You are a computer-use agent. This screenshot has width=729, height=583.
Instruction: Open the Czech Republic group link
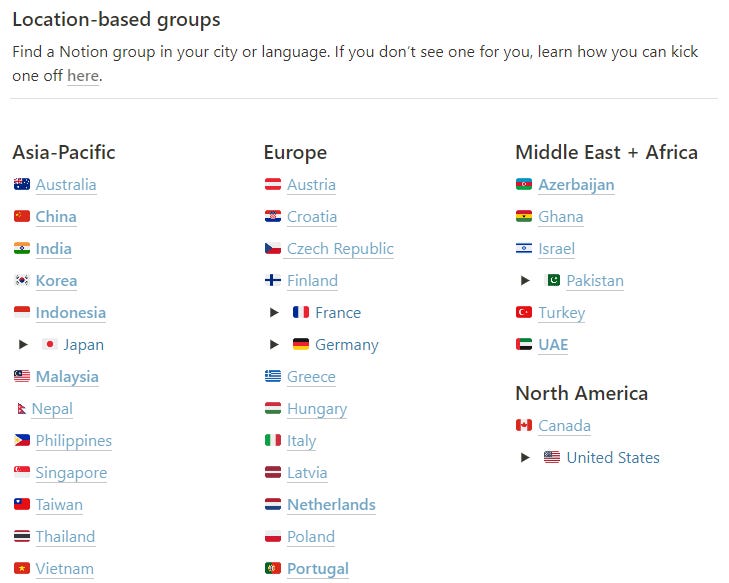[340, 249]
